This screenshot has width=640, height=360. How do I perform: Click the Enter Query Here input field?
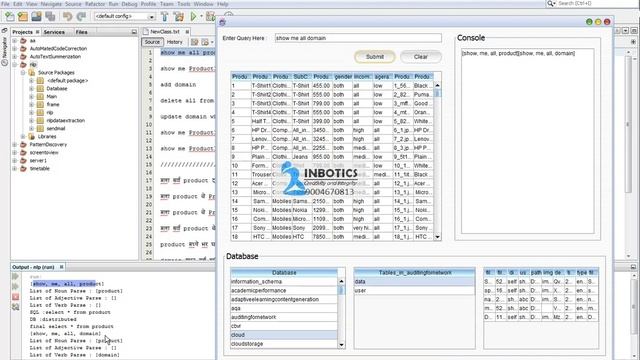358,38
